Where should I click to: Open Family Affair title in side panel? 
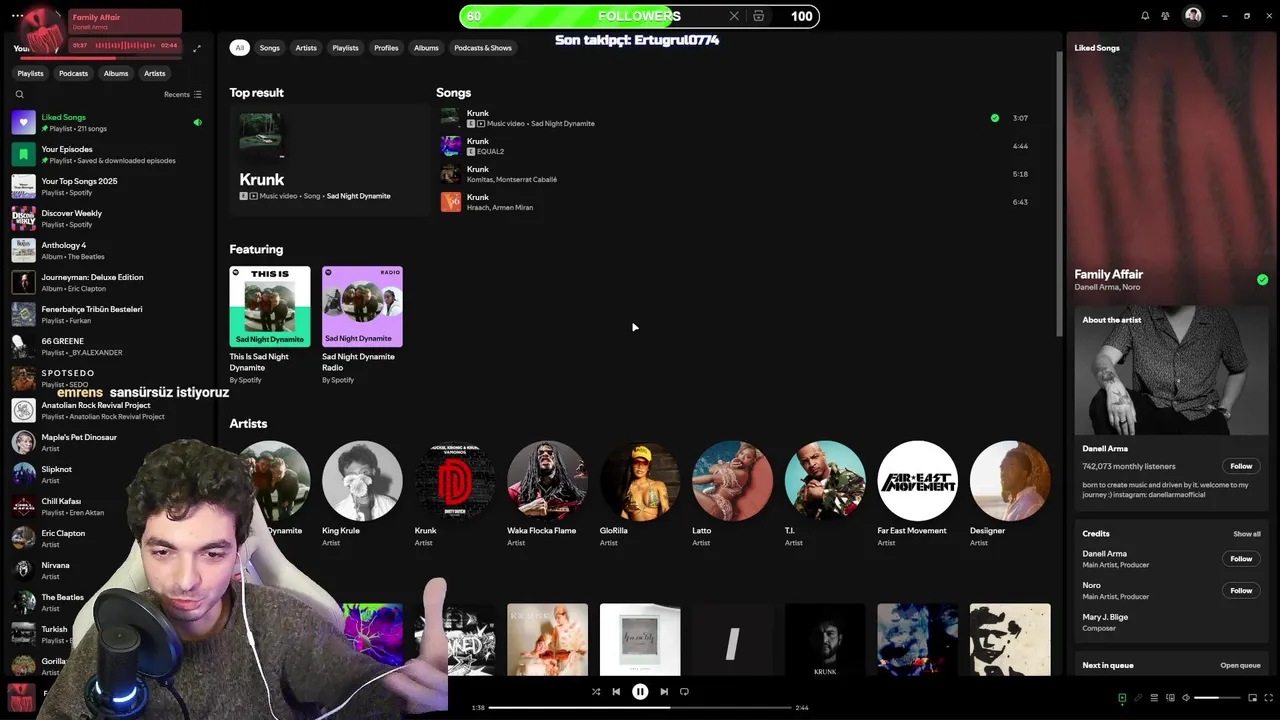tap(1108, 274)
